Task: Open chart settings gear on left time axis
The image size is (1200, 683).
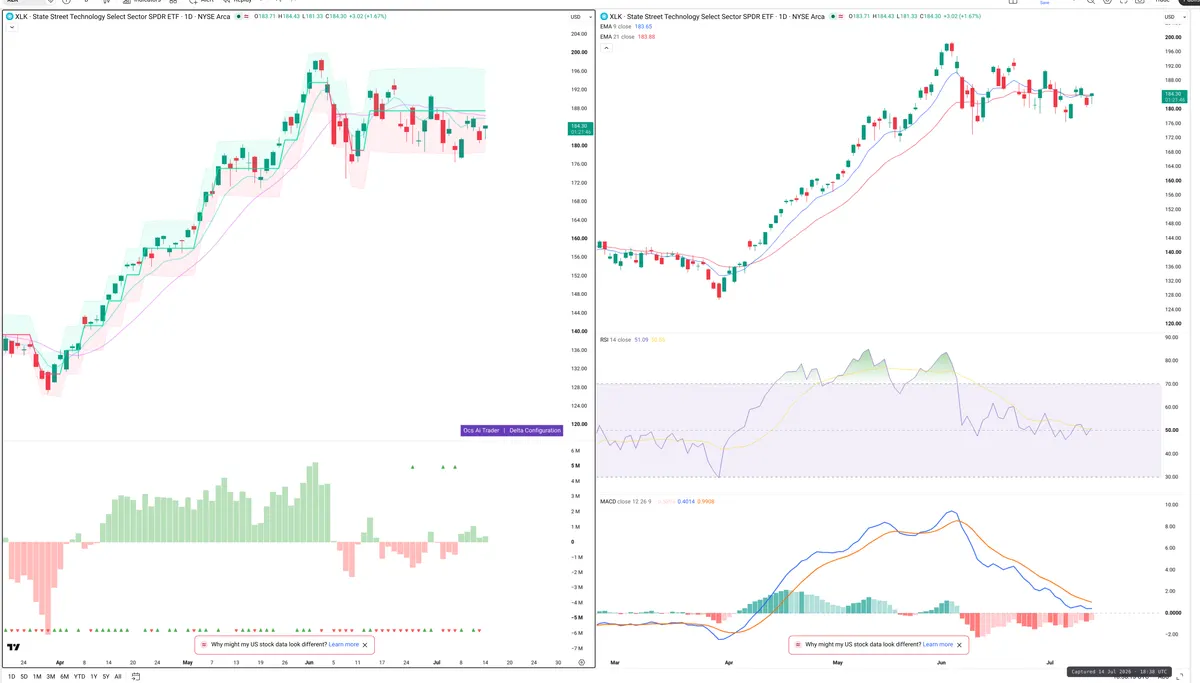Action: (581, 662)
